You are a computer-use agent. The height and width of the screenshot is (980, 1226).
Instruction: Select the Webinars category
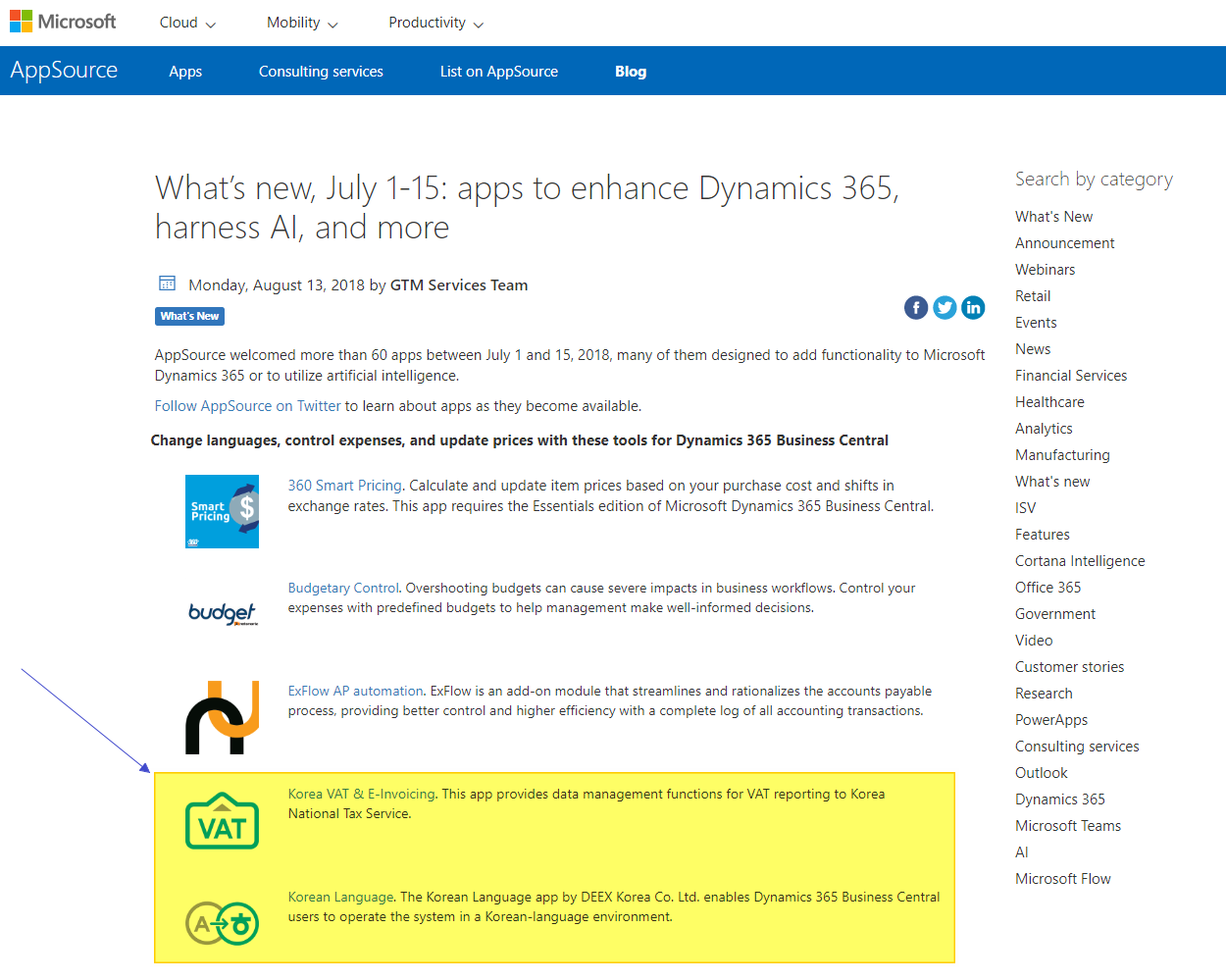(x=1045, y=270)
